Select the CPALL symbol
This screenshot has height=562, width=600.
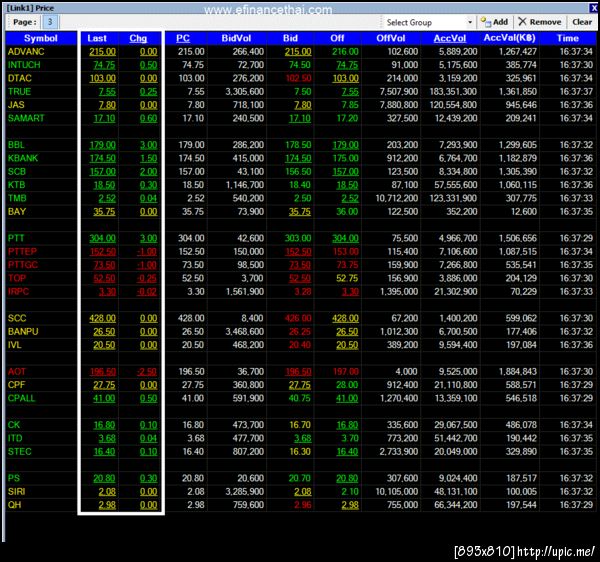tap(21, 399)
